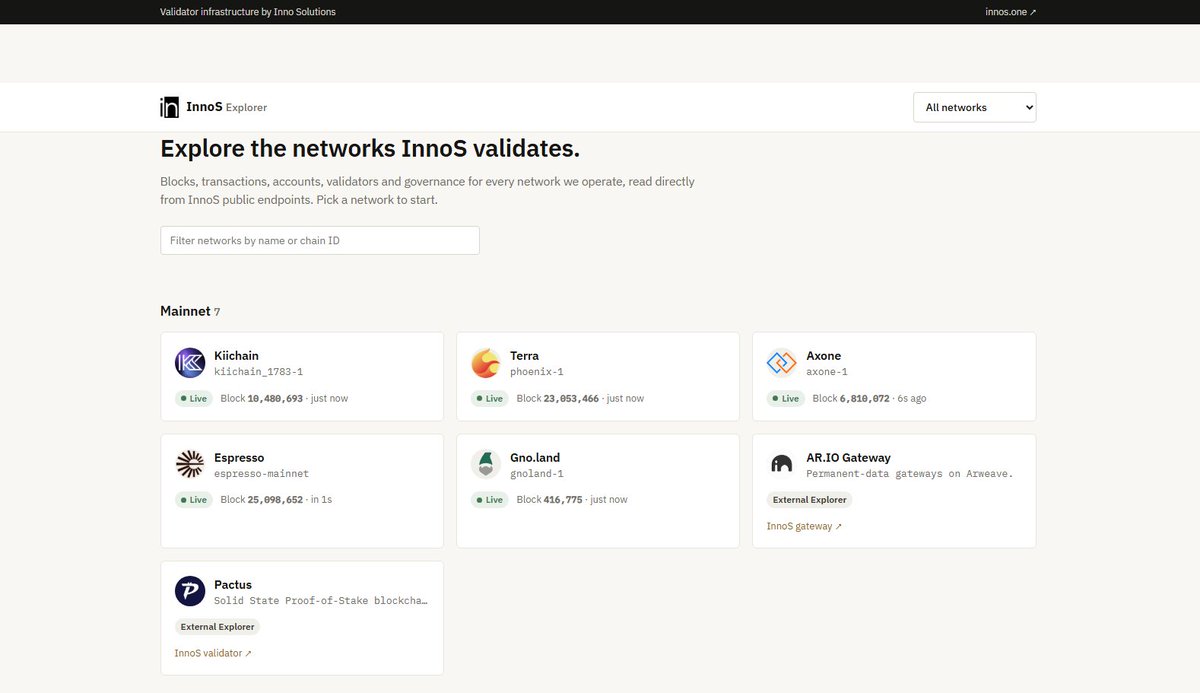Click 'Validator infrastructure by Inno Solutions' text
This screenshot has width=1200, height=693.
pos(248,12)
